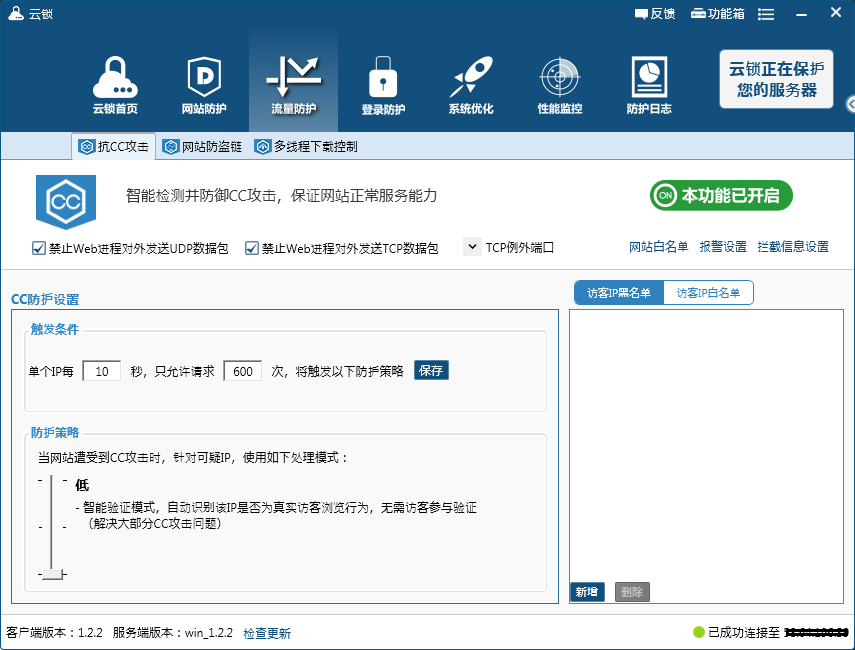This screenshot has height=650, width=855.
Task: Uncheck 禁止Web进程对外发送TCP数据包
Action: [251, 249]
